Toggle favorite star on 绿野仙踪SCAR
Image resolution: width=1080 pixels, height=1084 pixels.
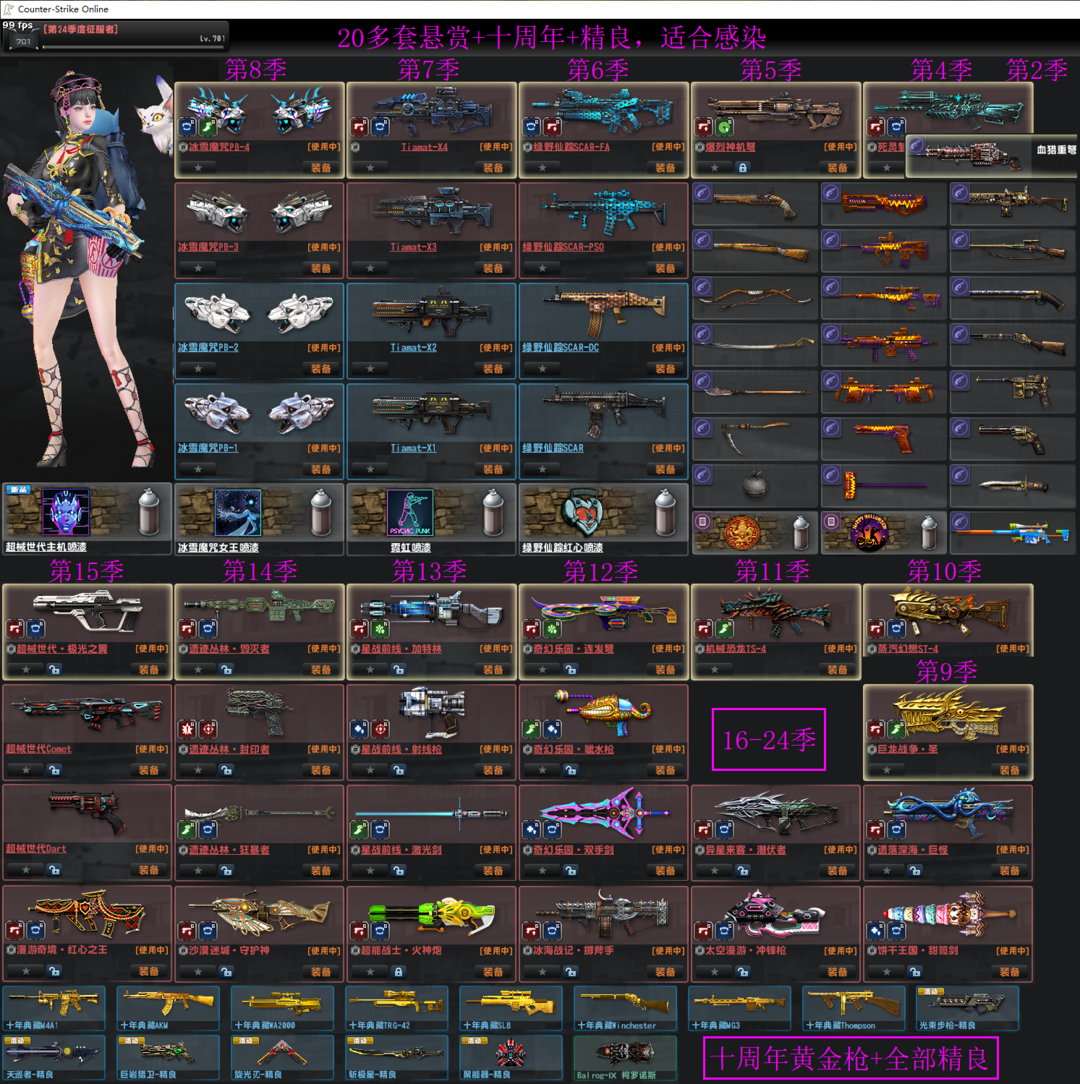pyautogui.click(x=542, y=469)
